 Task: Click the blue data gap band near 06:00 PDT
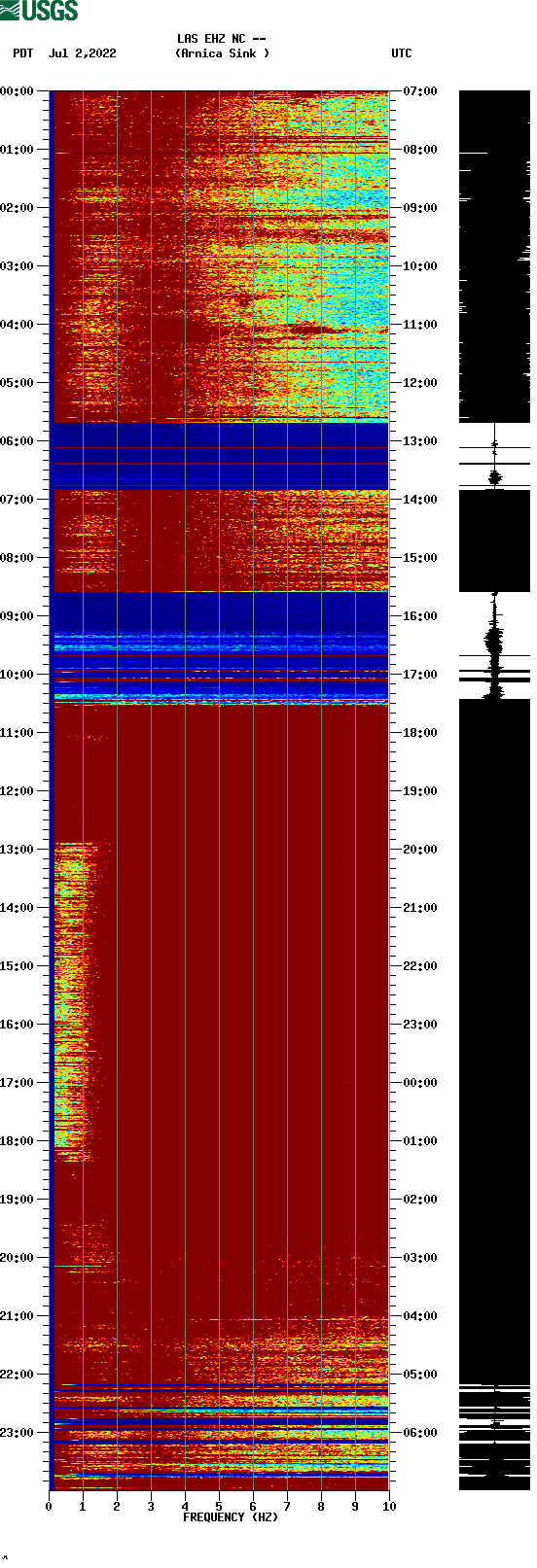219,455
